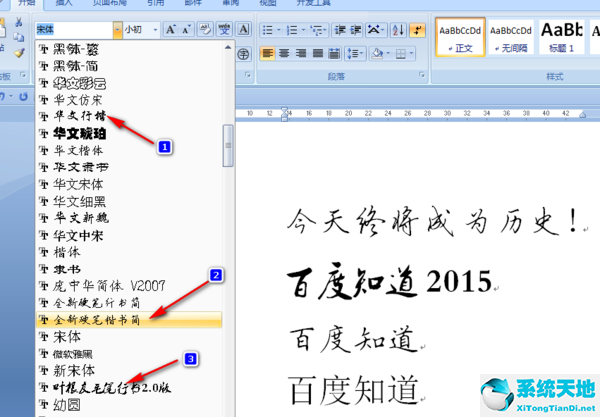Click the font list scroll-up arrow
This screenshot has width=600, height=417.
[x=228, y=47]
